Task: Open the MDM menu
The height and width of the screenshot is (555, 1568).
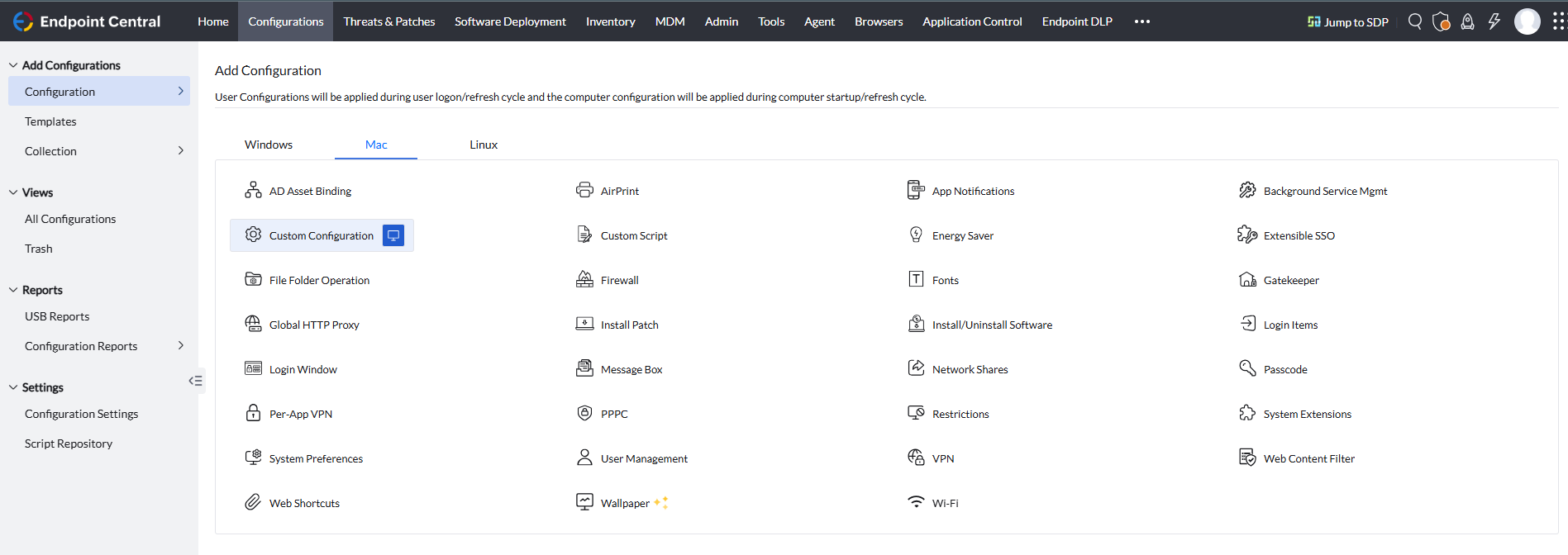Action: tap(670, 21)
